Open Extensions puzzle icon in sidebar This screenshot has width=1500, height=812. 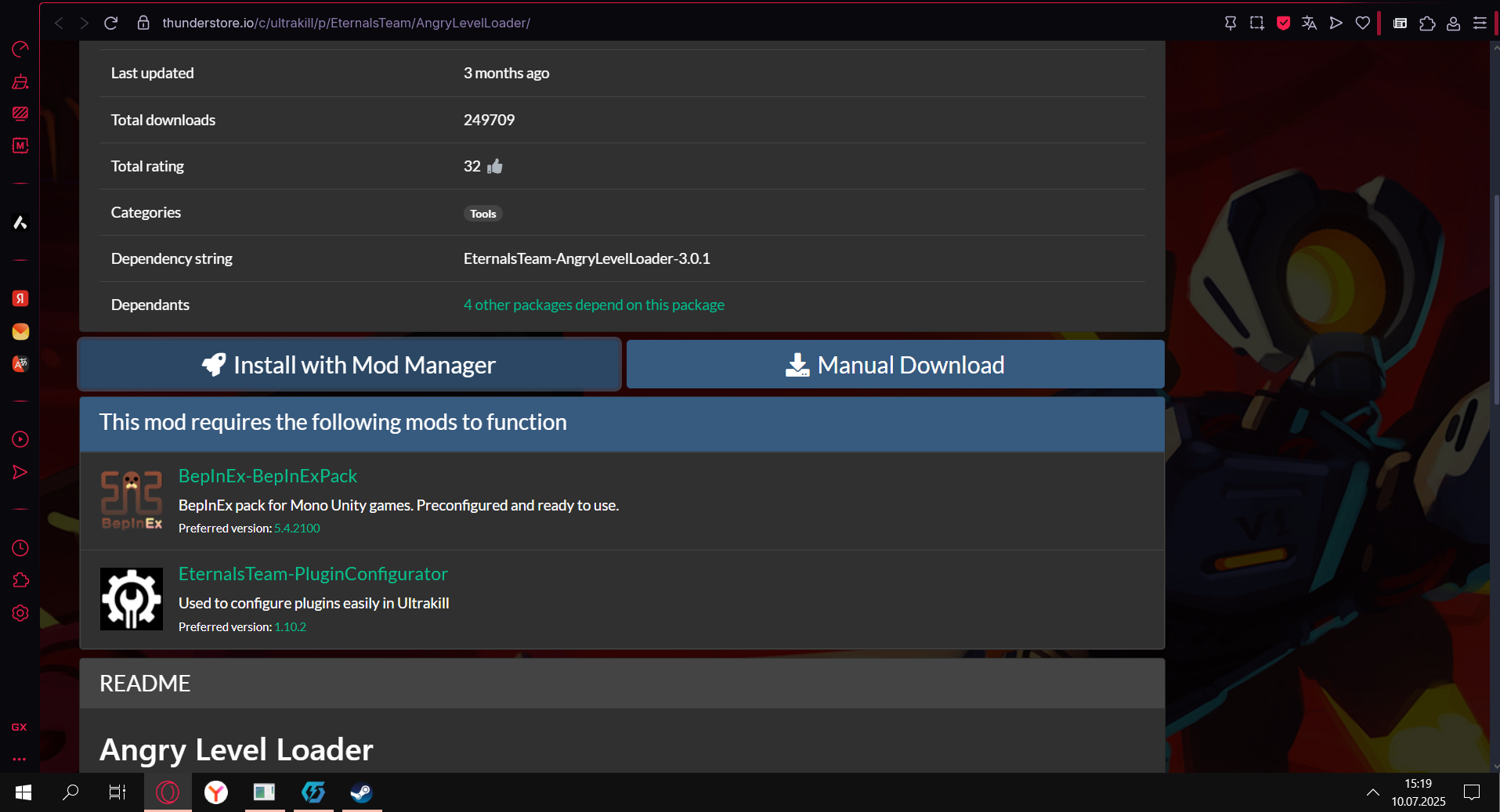click(x=20, y=580)
